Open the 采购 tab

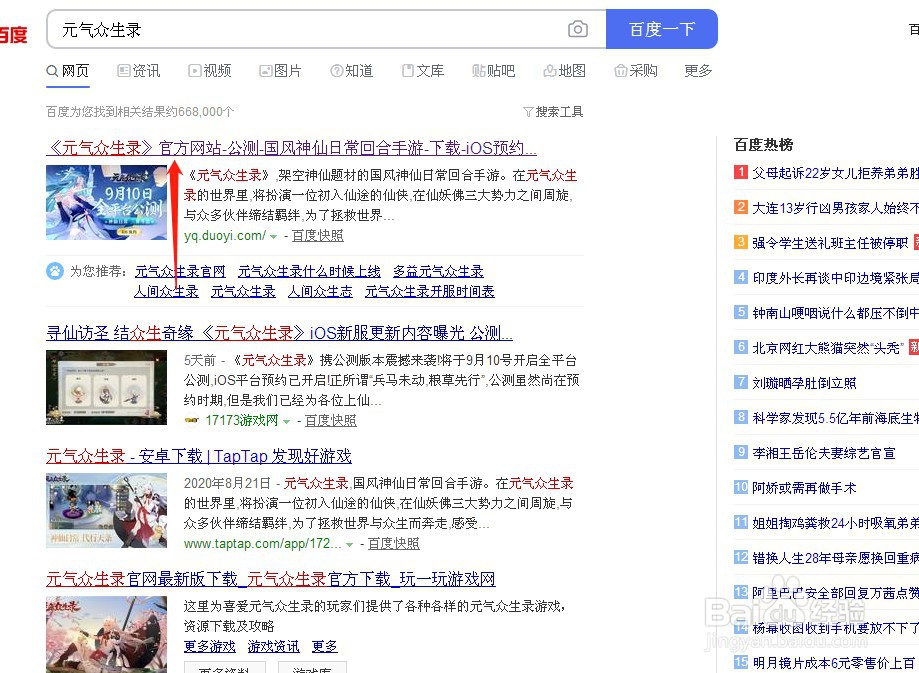pyautogui.click(x=635, y=71)
